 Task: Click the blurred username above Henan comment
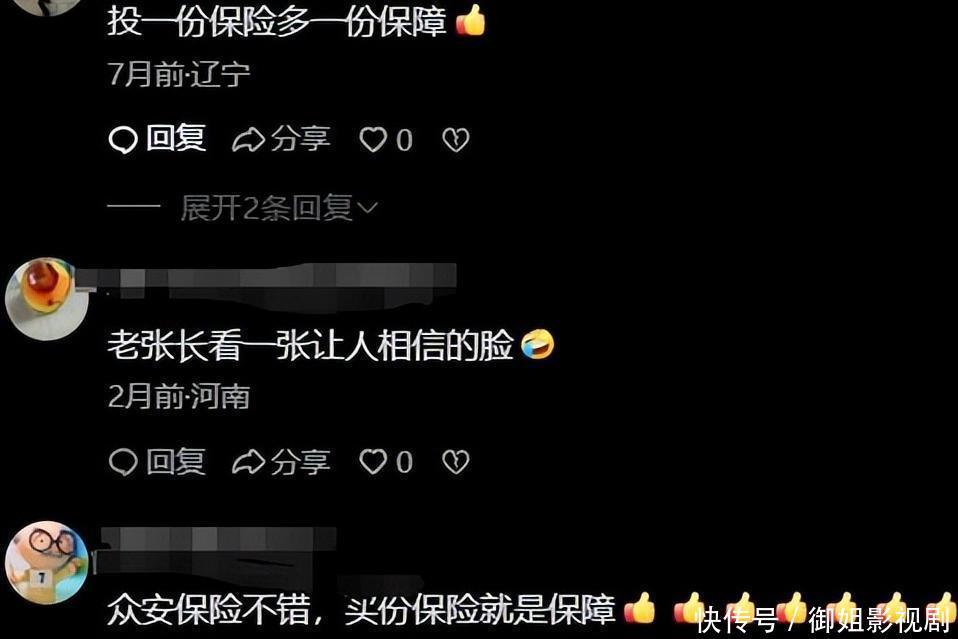[x=266, y=283]
